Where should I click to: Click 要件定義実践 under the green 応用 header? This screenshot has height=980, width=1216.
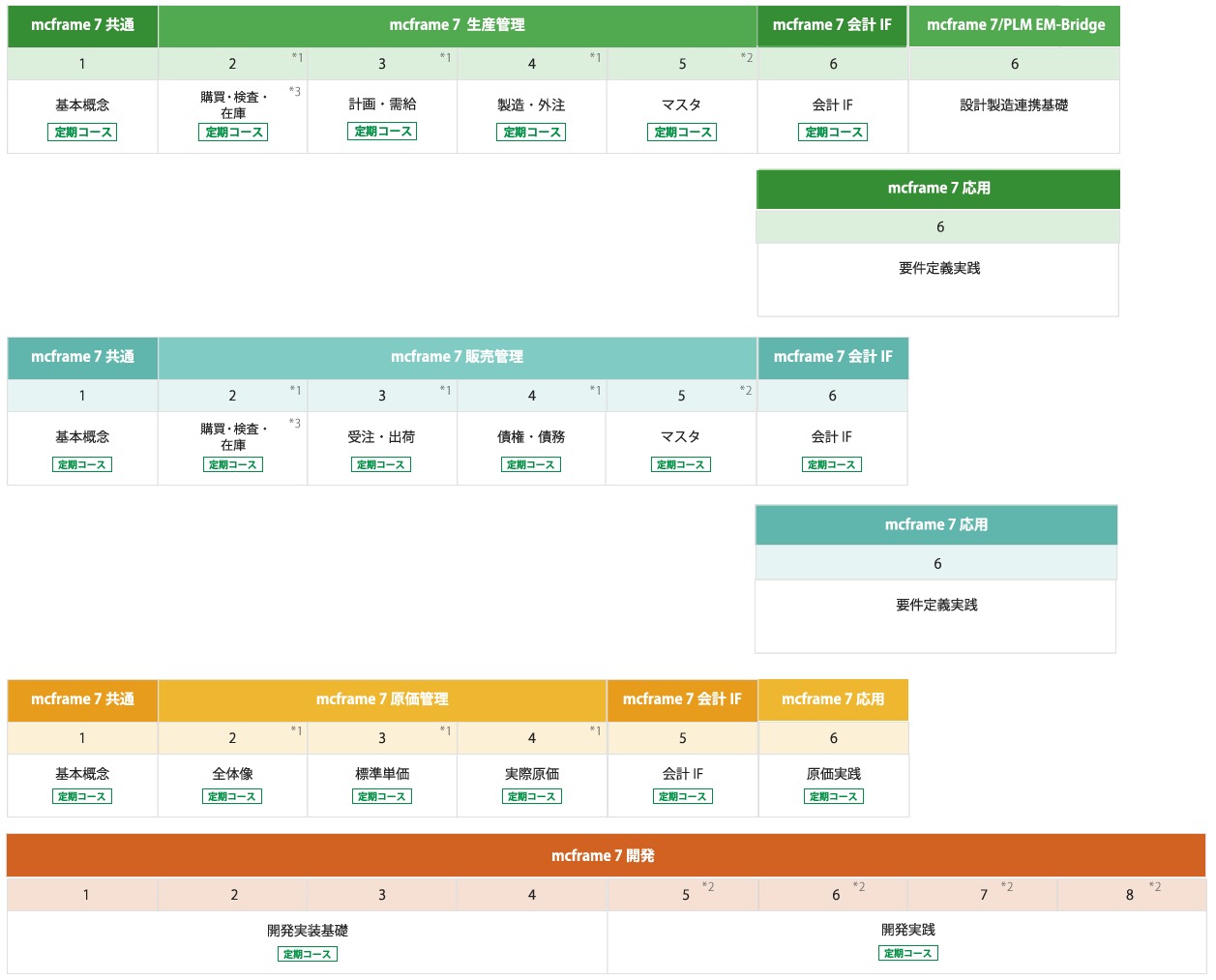(939, 269)
